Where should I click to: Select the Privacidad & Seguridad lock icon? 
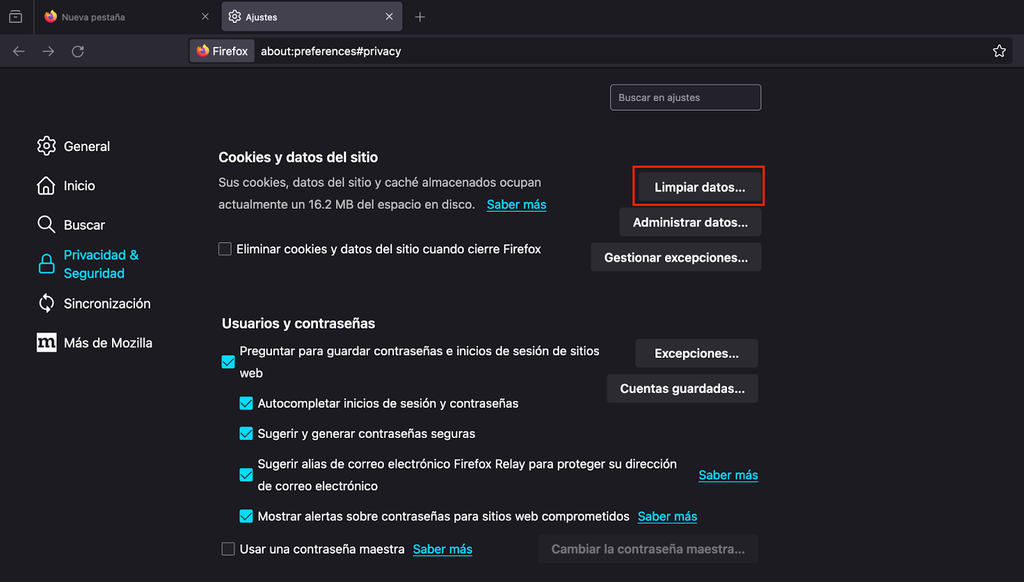(x=46, y=263)
